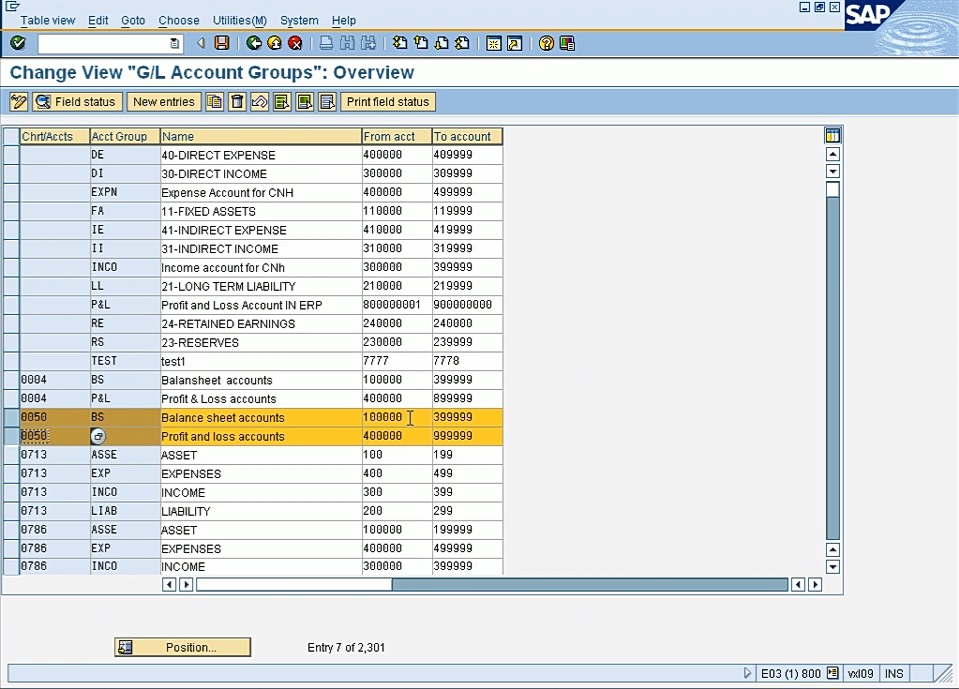The image size is (959, 689).
Task: Click the scroll-down arrow at the table's bottom right
Action: point(832,567)
